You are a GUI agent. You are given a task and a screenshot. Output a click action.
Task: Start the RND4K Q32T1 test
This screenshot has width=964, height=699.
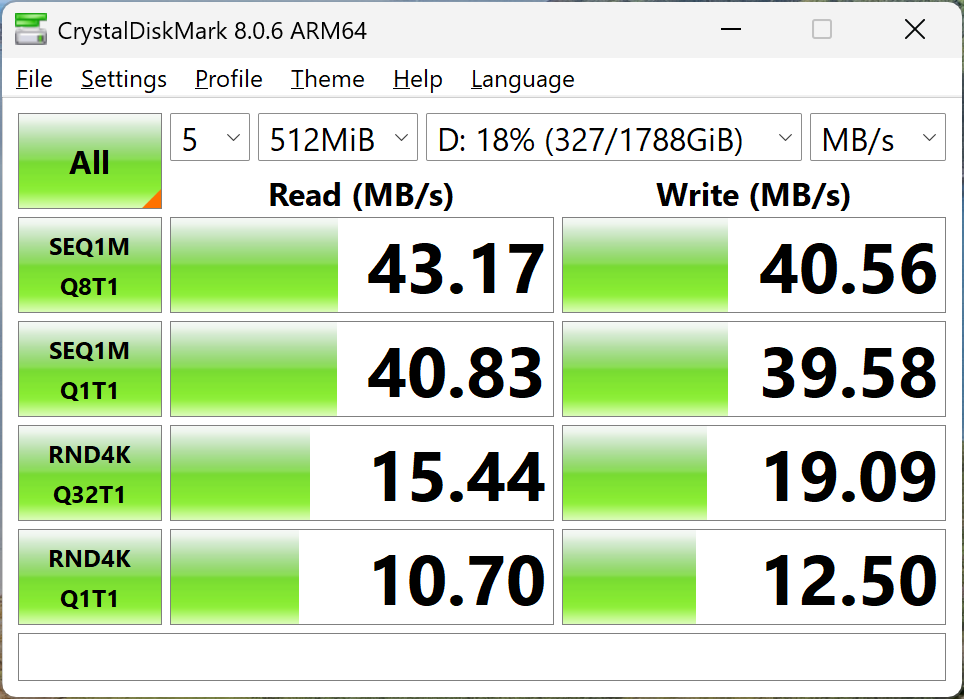coord(89,473)
